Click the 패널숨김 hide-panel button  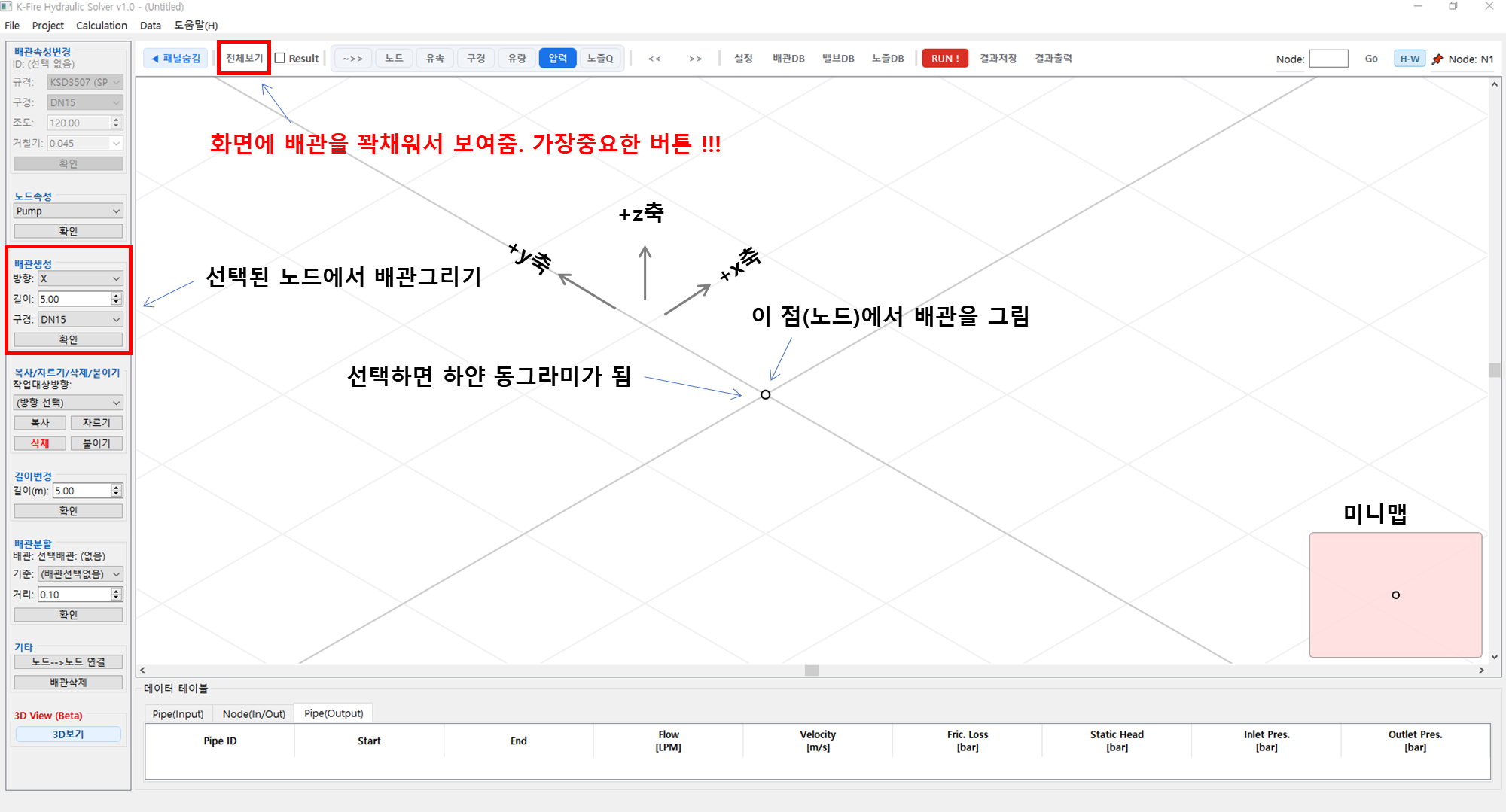(176, 59)
